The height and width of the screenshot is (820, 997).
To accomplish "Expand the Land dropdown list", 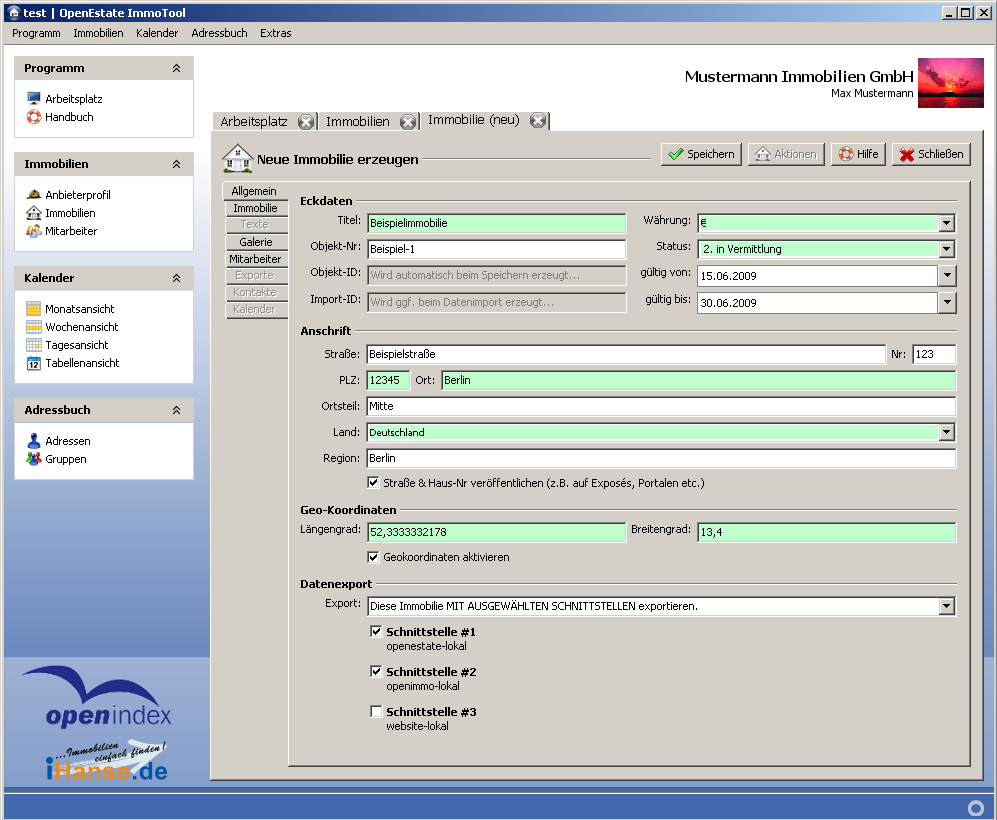I will pyautogui.click(x=946, y=433).
